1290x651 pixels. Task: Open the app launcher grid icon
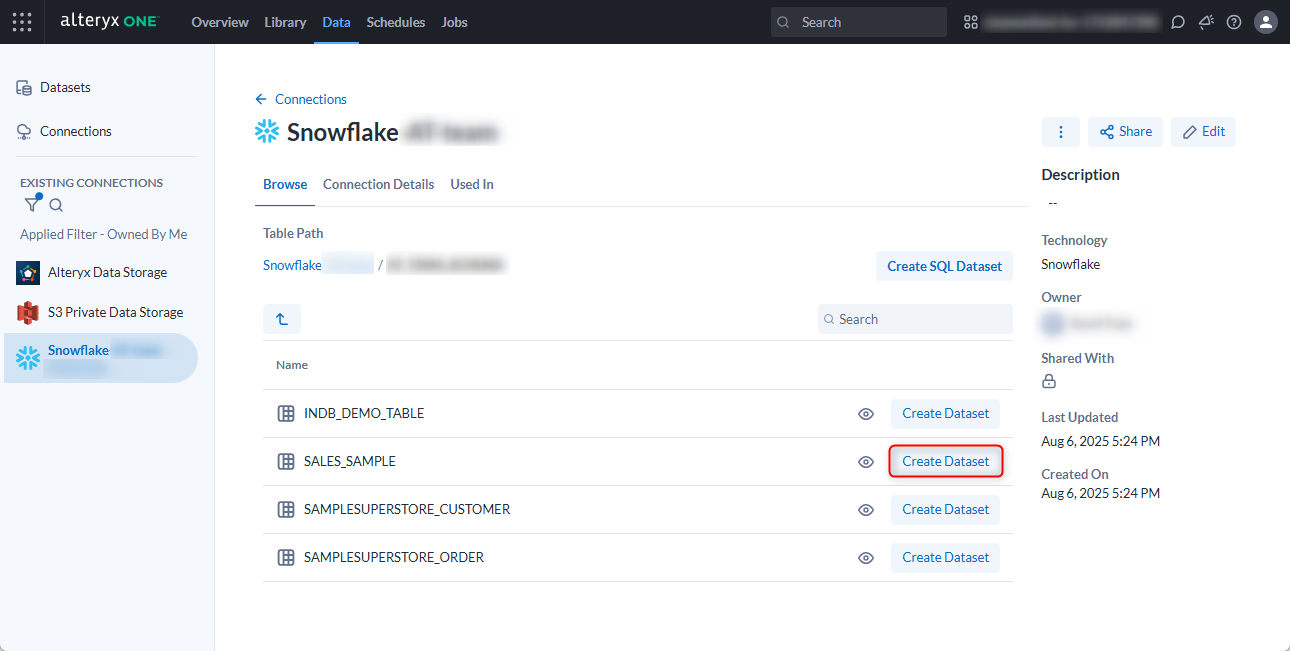tap(22, 21)
